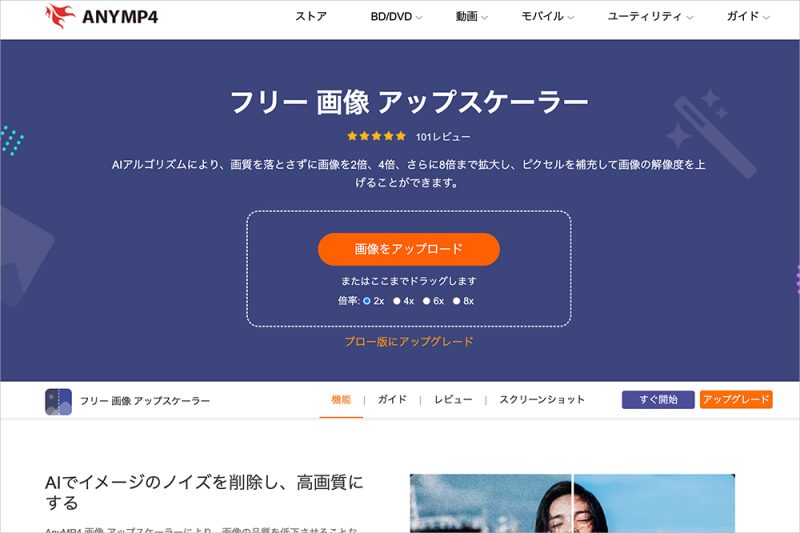
Task: Open the ストア menu item
Action: 311,17
